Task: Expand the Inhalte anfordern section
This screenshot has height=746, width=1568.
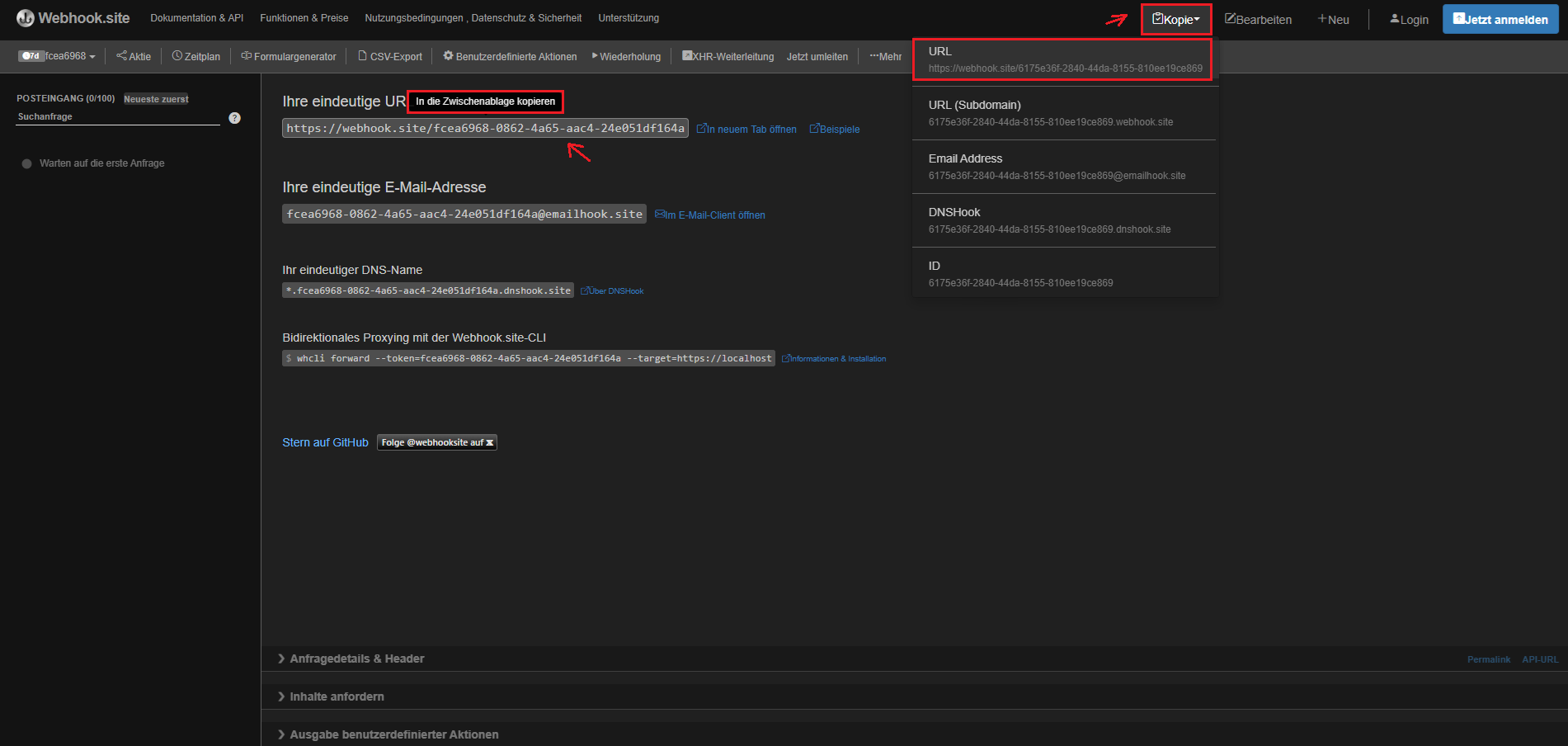Action: click(x=337, y=696)
